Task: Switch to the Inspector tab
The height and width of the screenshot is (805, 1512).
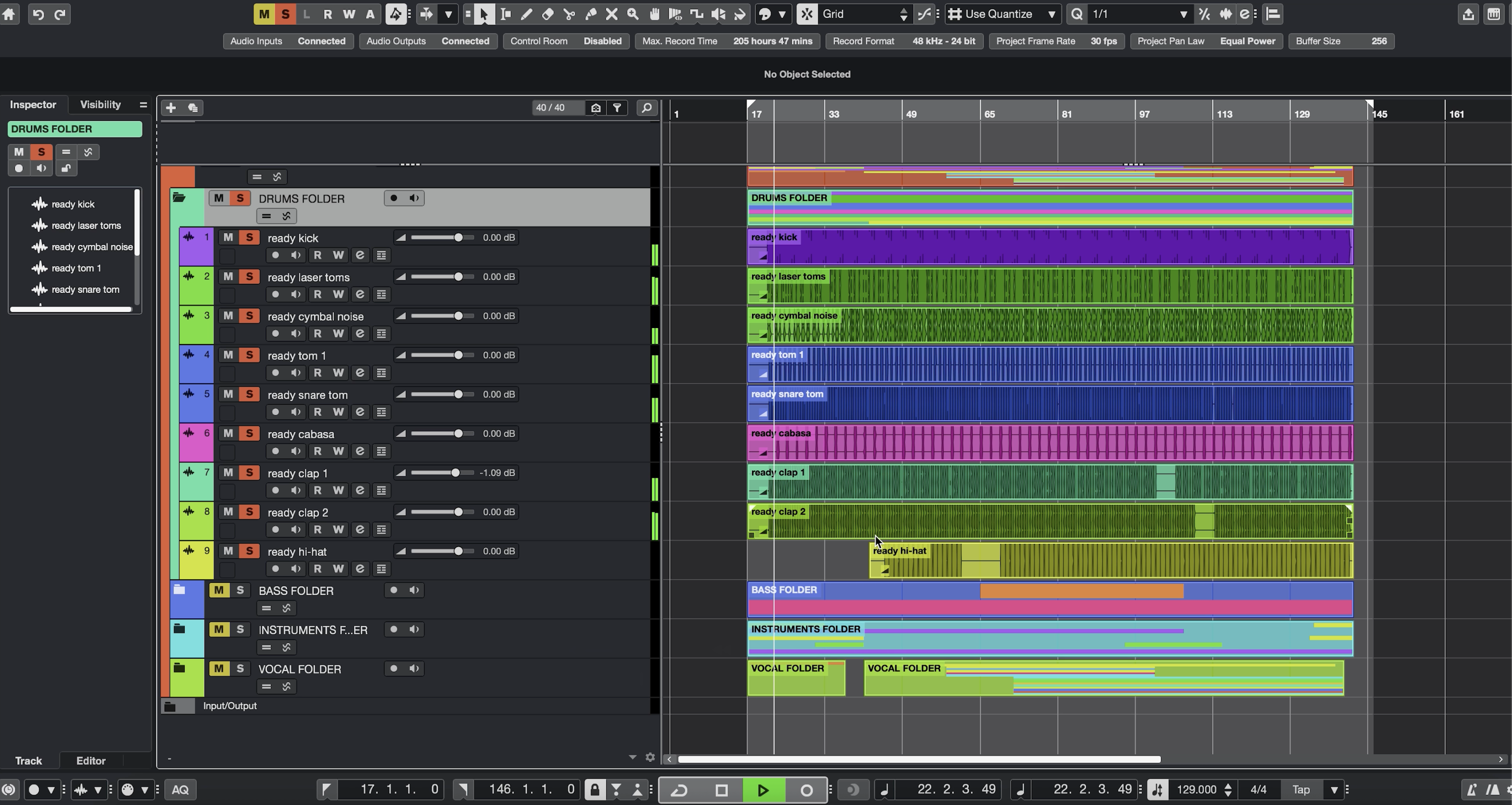Action: click(33, 105)
